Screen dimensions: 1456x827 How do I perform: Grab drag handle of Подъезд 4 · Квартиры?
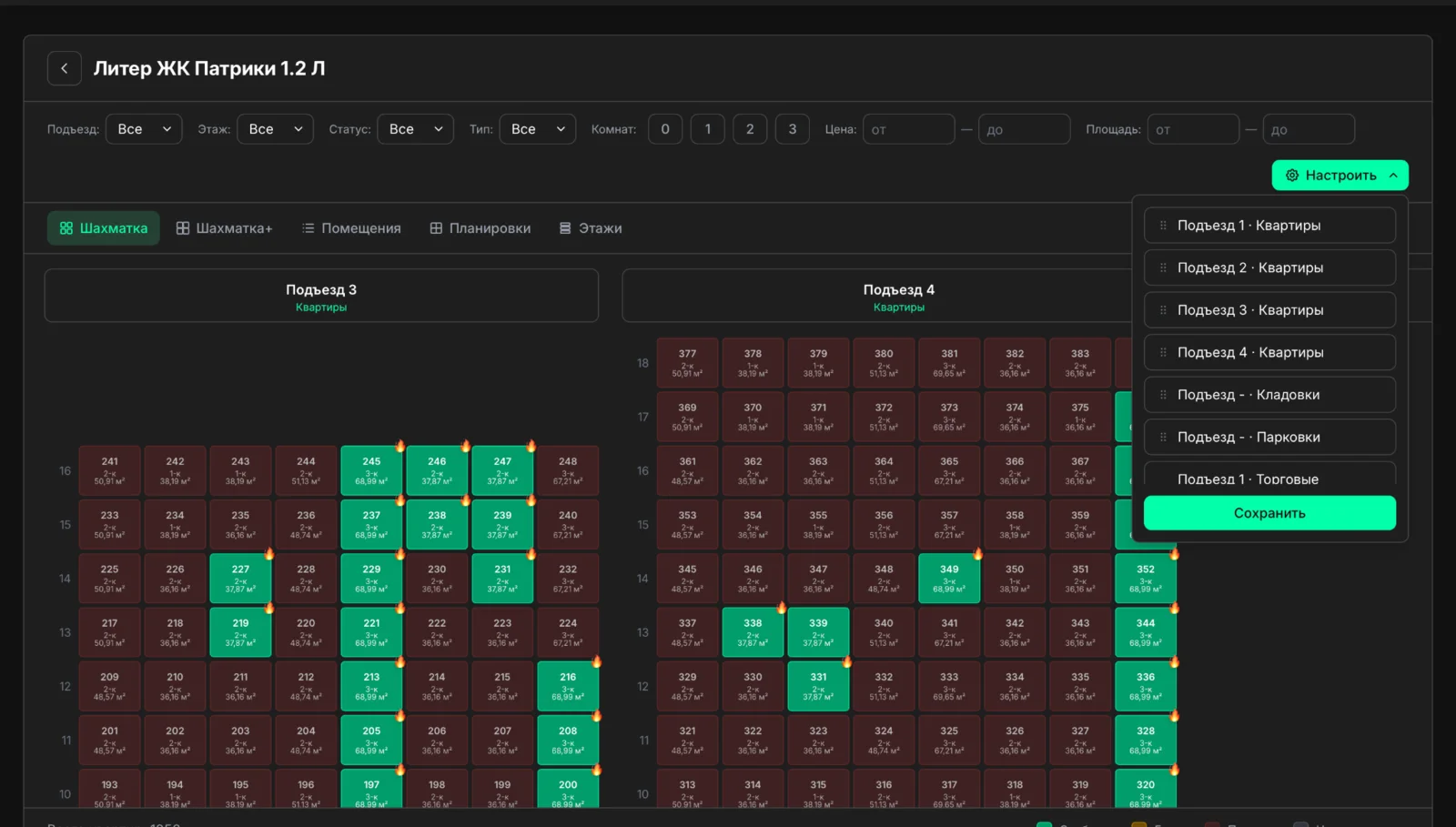point(1163,352)
